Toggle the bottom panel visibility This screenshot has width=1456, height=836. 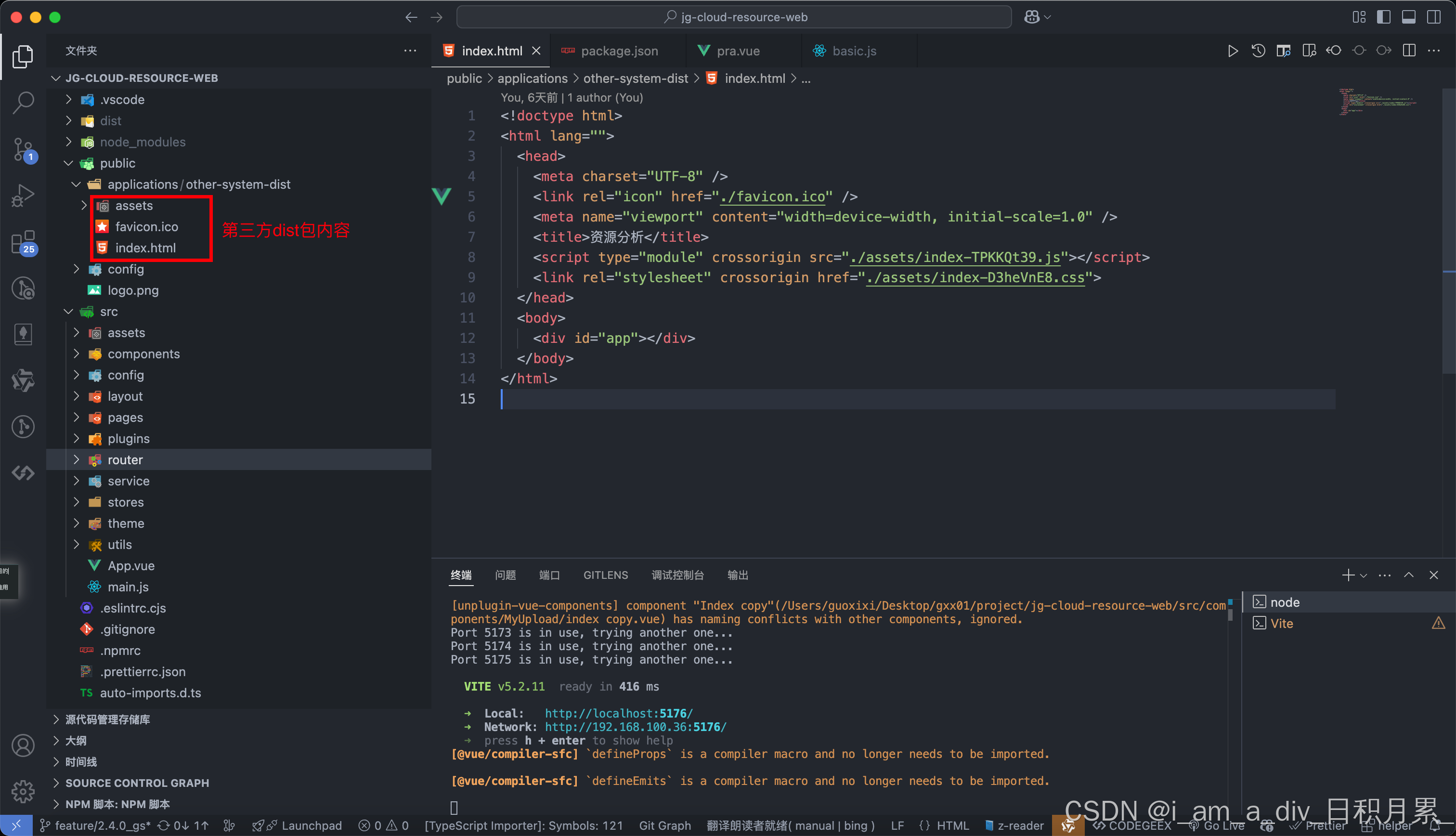(1408, 17)
